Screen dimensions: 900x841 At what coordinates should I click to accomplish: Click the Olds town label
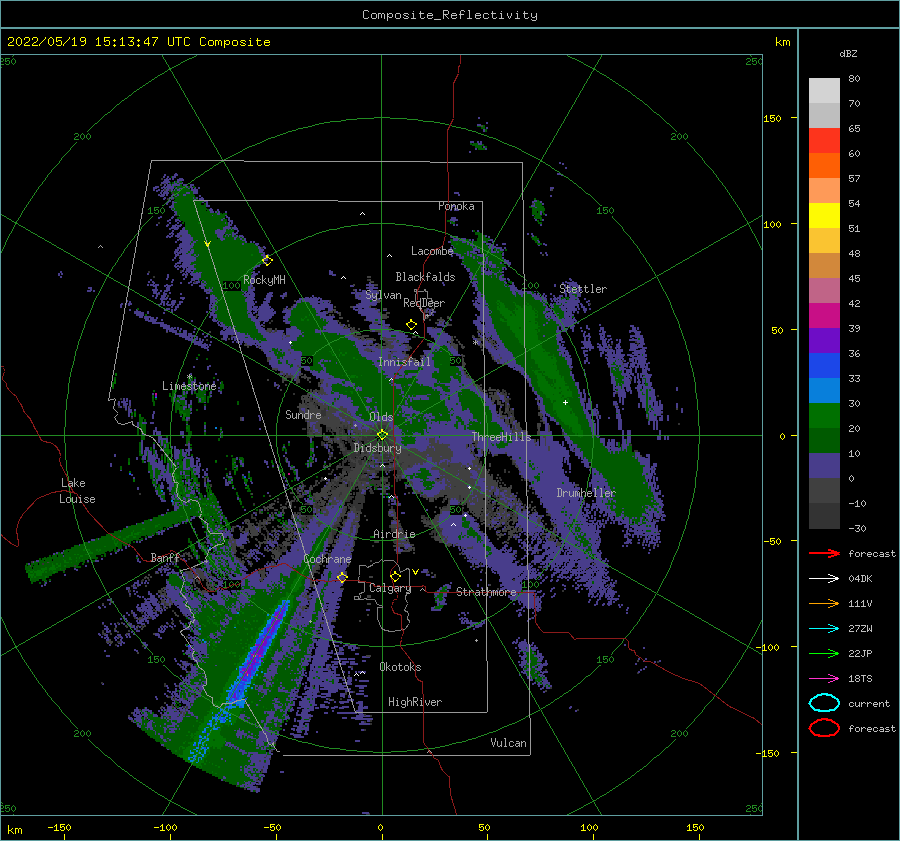click(x=381, y=417)
